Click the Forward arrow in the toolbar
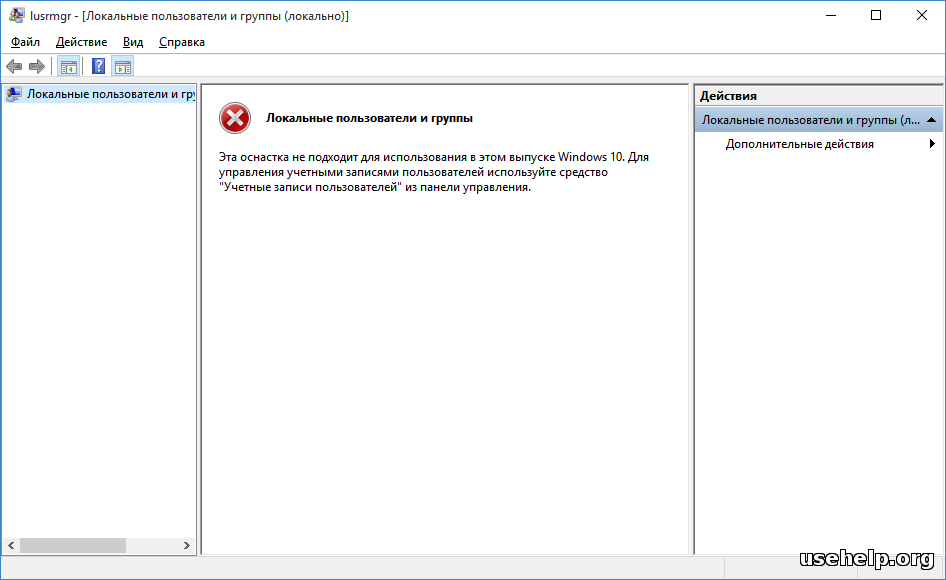Screen dimensions: 946x580 (37, 67)
